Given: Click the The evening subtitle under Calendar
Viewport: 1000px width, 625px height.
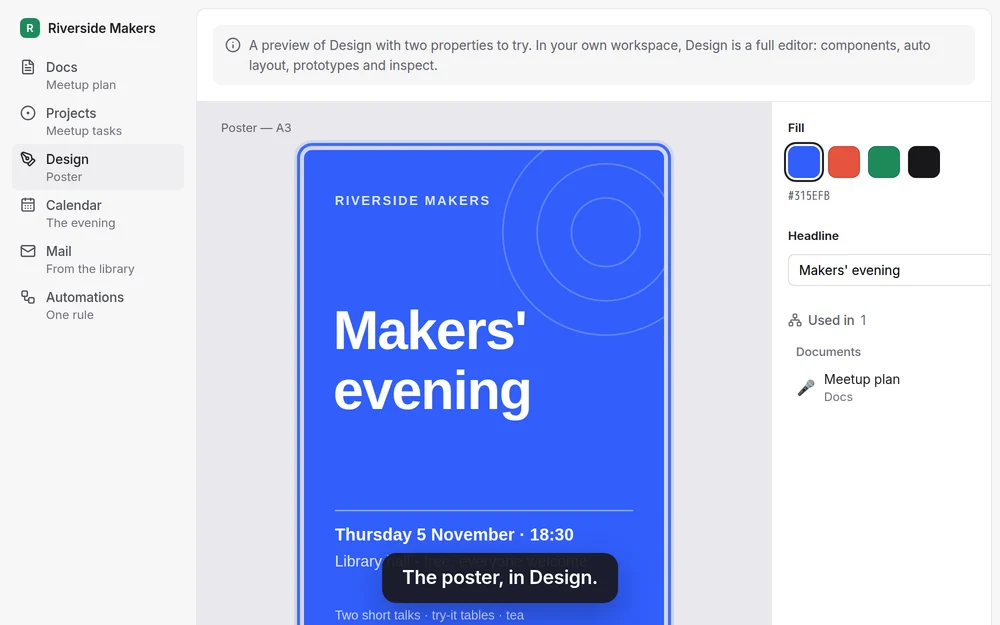Looking at the screenshot, I should 80,223.
